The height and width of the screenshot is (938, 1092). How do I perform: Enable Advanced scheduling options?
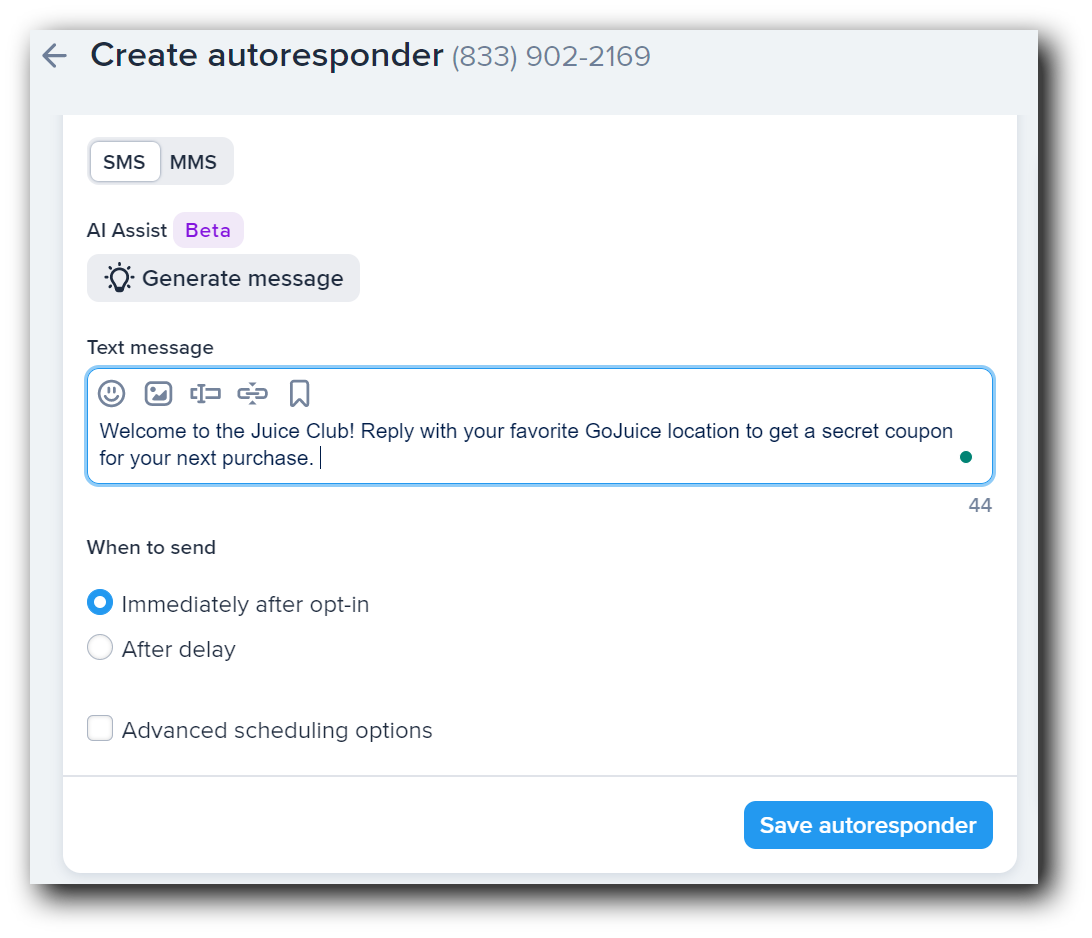(100, 728)
